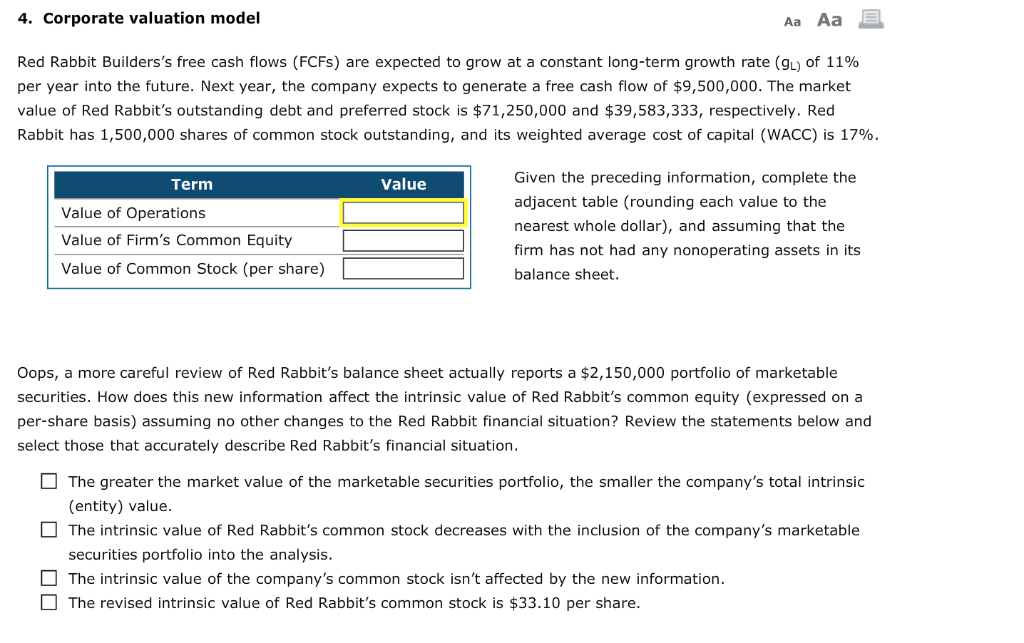Click the Value of Common Stock label
This screenshot has height=643, width=1024.
(192, 268)
